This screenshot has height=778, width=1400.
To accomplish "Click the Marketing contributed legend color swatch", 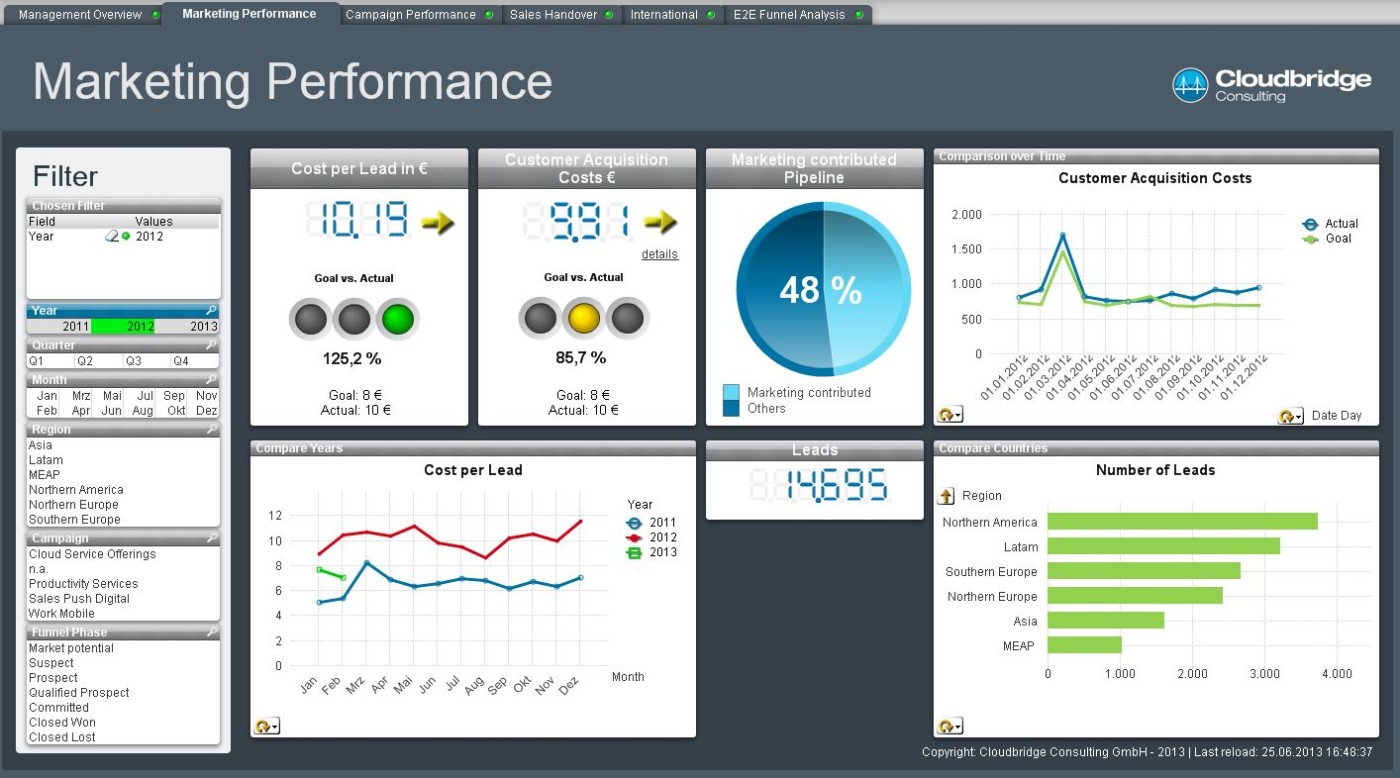I will tap(731, 392).
